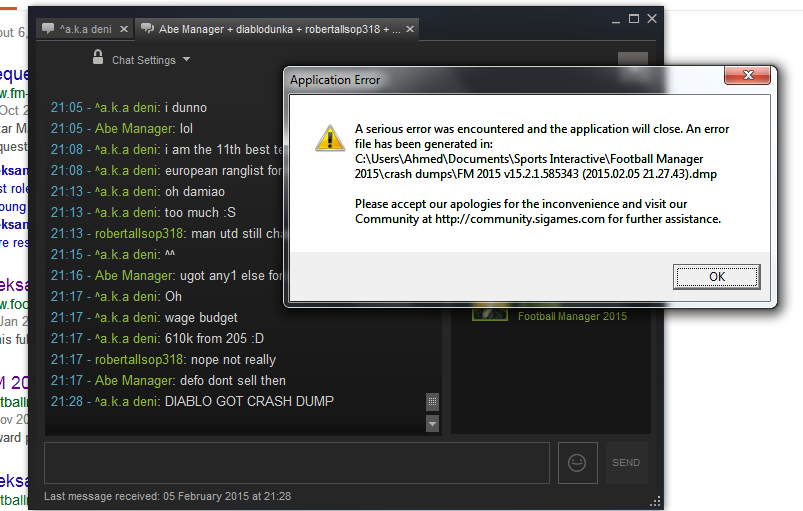Click message '610k from 205 :D'

click(214, 338)
